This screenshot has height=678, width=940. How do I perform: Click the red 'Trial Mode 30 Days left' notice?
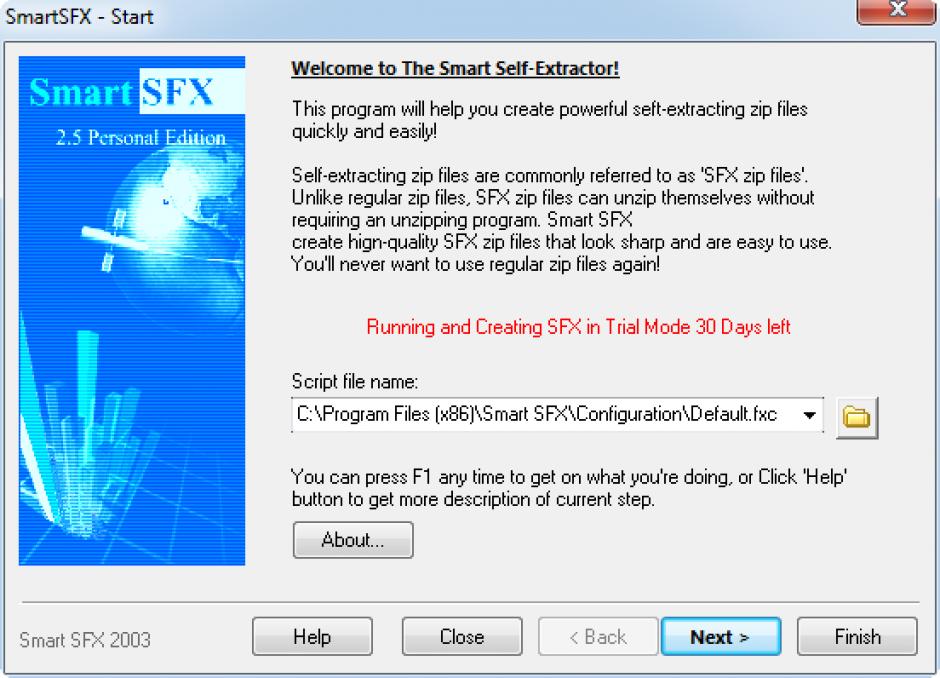(x=579, y=327)
